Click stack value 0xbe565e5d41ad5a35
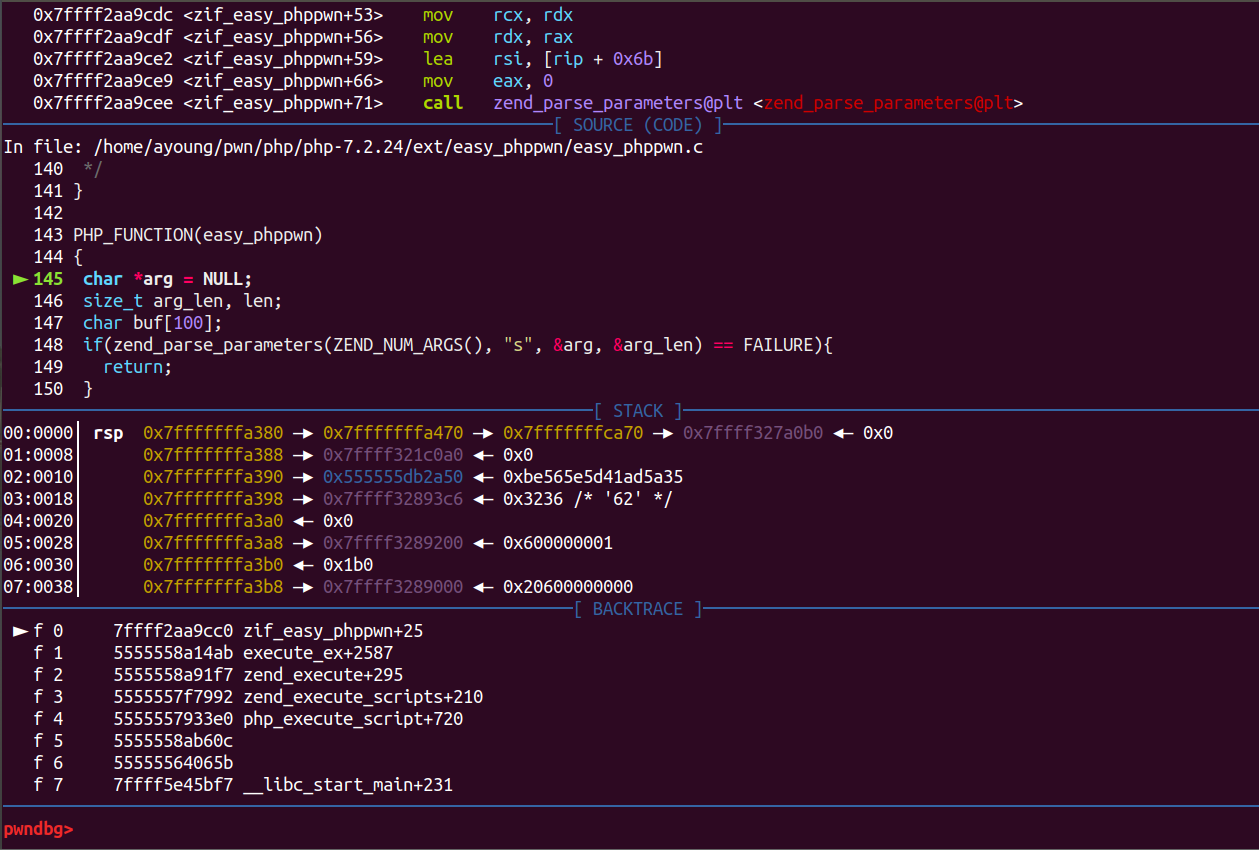Image resolution: width=1259 pixels, height=850 pixels. [x=593, y=477]
